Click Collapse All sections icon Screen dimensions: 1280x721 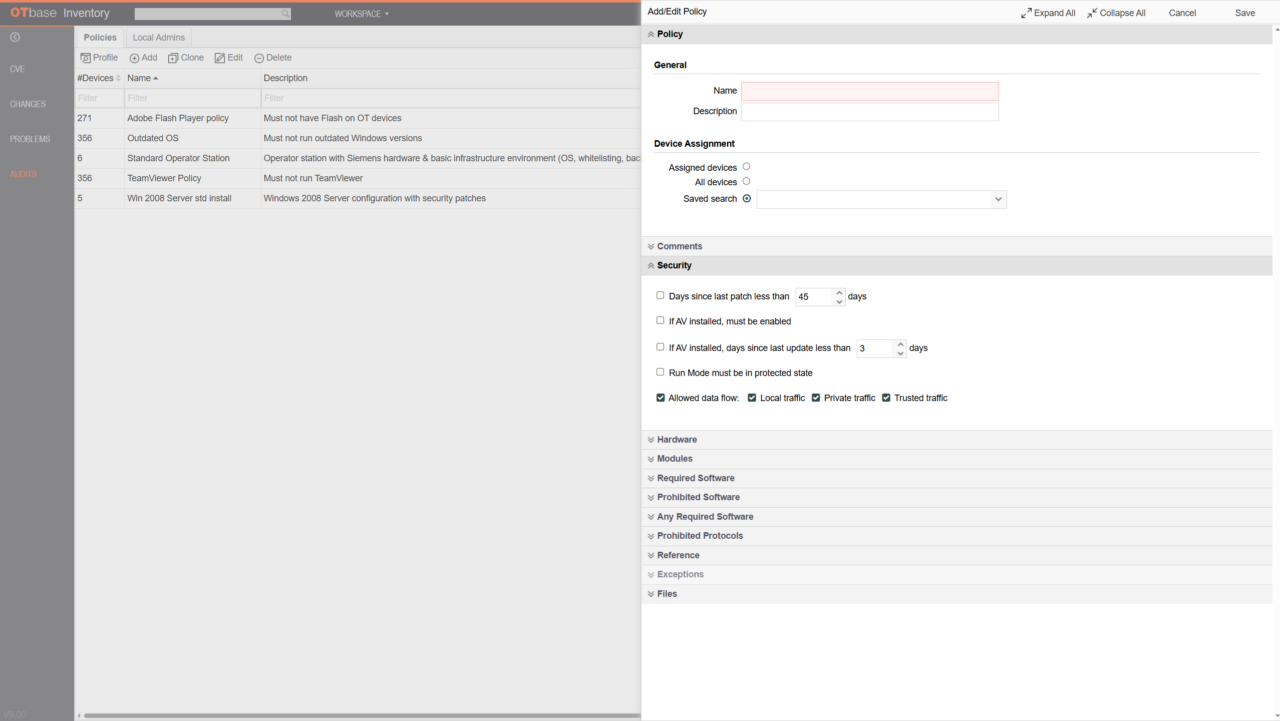point(1092,13)
